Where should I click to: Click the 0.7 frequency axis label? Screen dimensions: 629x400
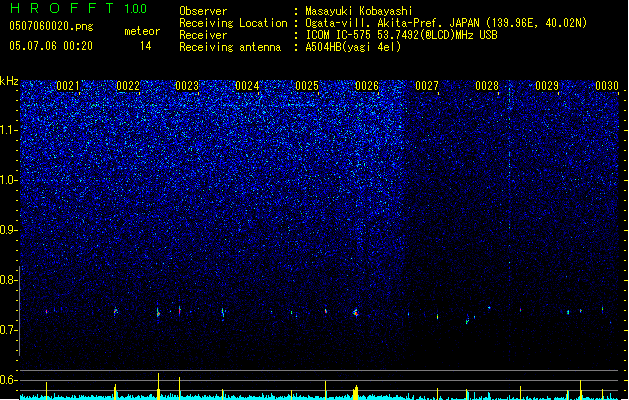pyautogui.click(x=8, y=330)
